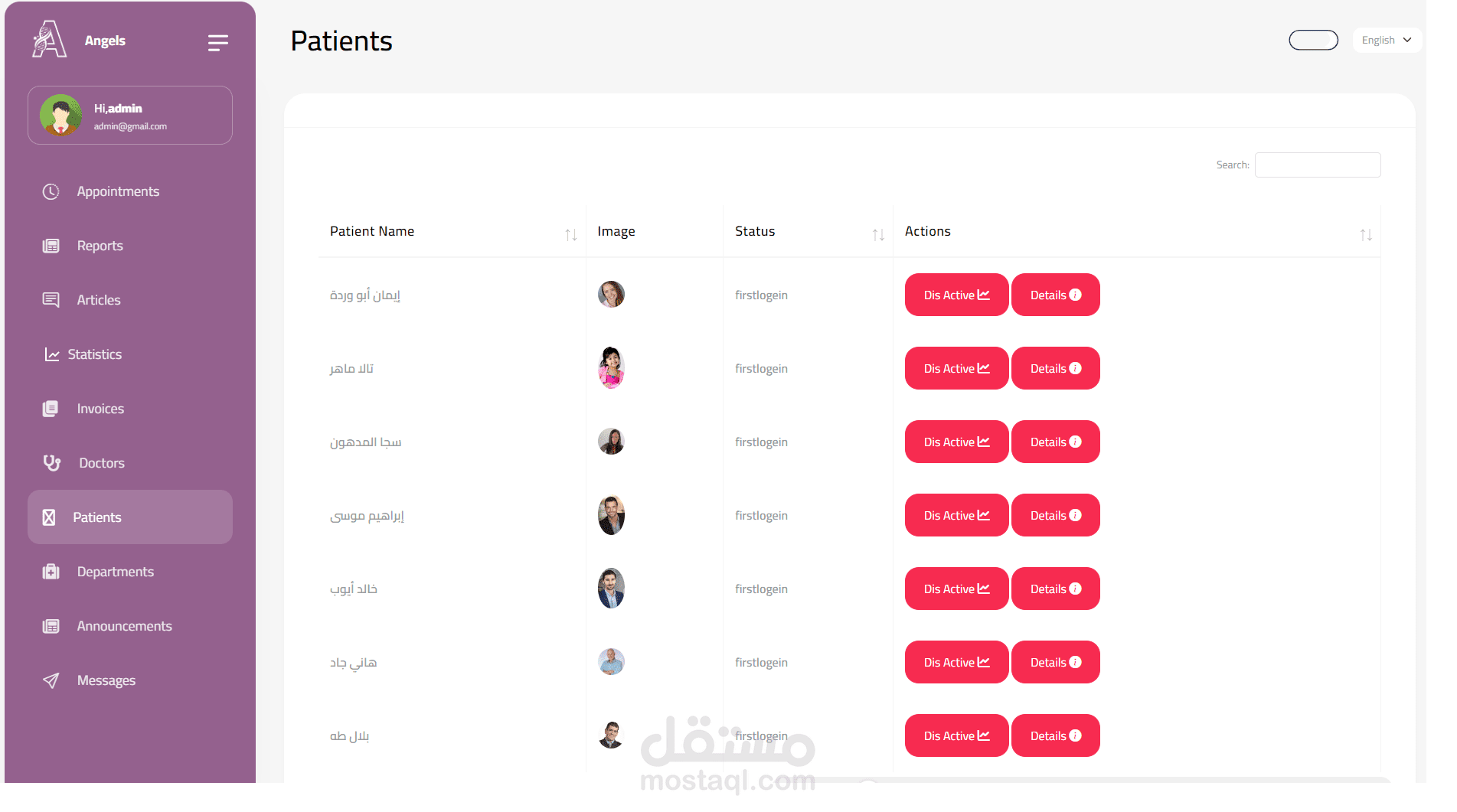Click the admin profile avatar
Viewport: 1457px width, 812px height.
pos(60,116)
